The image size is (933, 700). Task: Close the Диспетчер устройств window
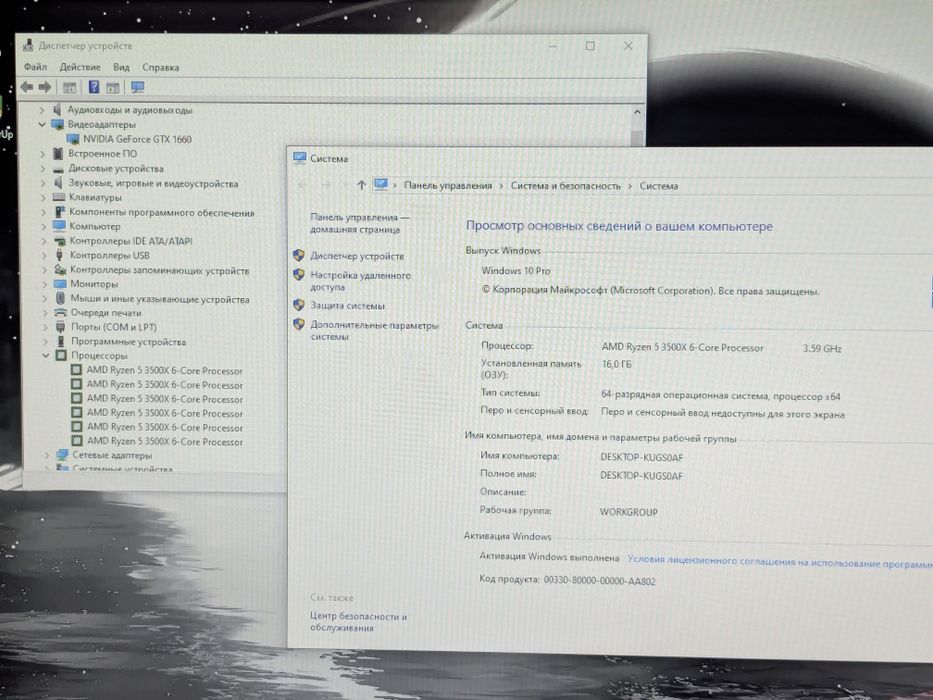(628, 46)
